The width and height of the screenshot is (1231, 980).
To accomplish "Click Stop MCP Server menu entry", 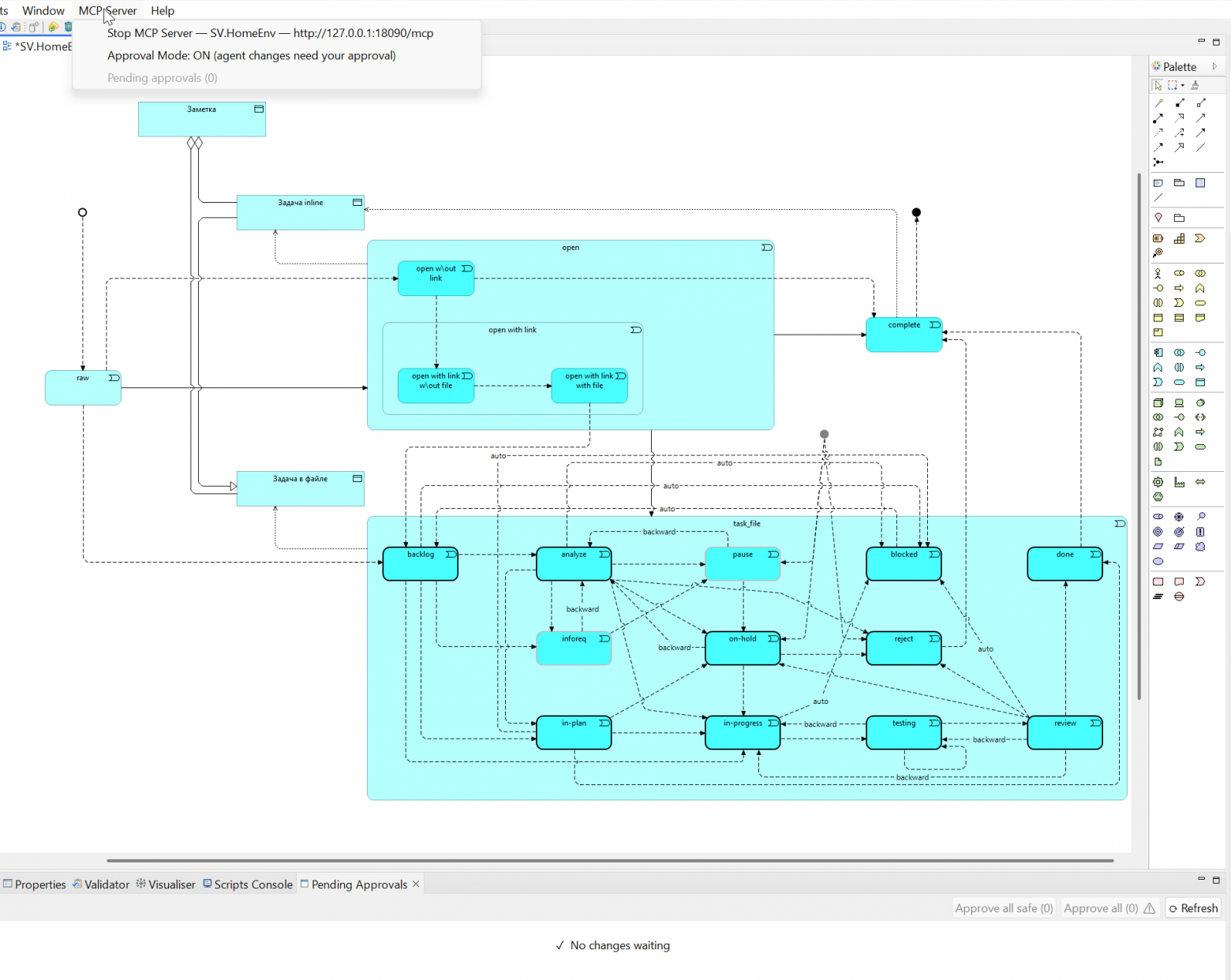I will click(x=271, y=33).
